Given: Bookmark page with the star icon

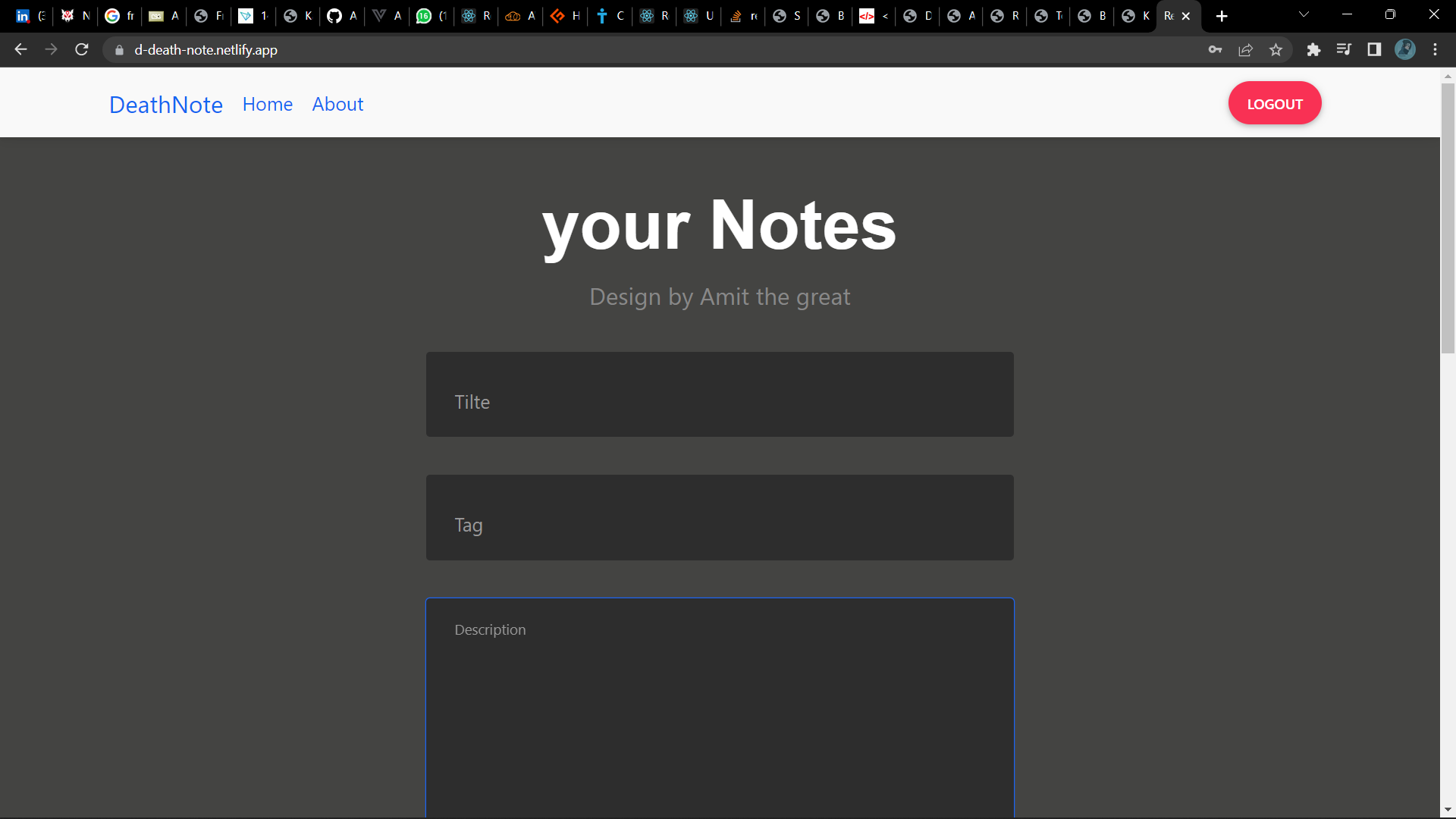Looking at the screenshot, I should pyautogui.click(x=1276, y=50).
